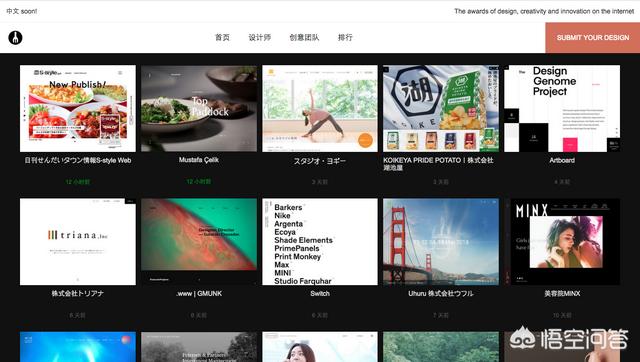
Task: Click the fork logo icon
Action: tap(16, 38)
